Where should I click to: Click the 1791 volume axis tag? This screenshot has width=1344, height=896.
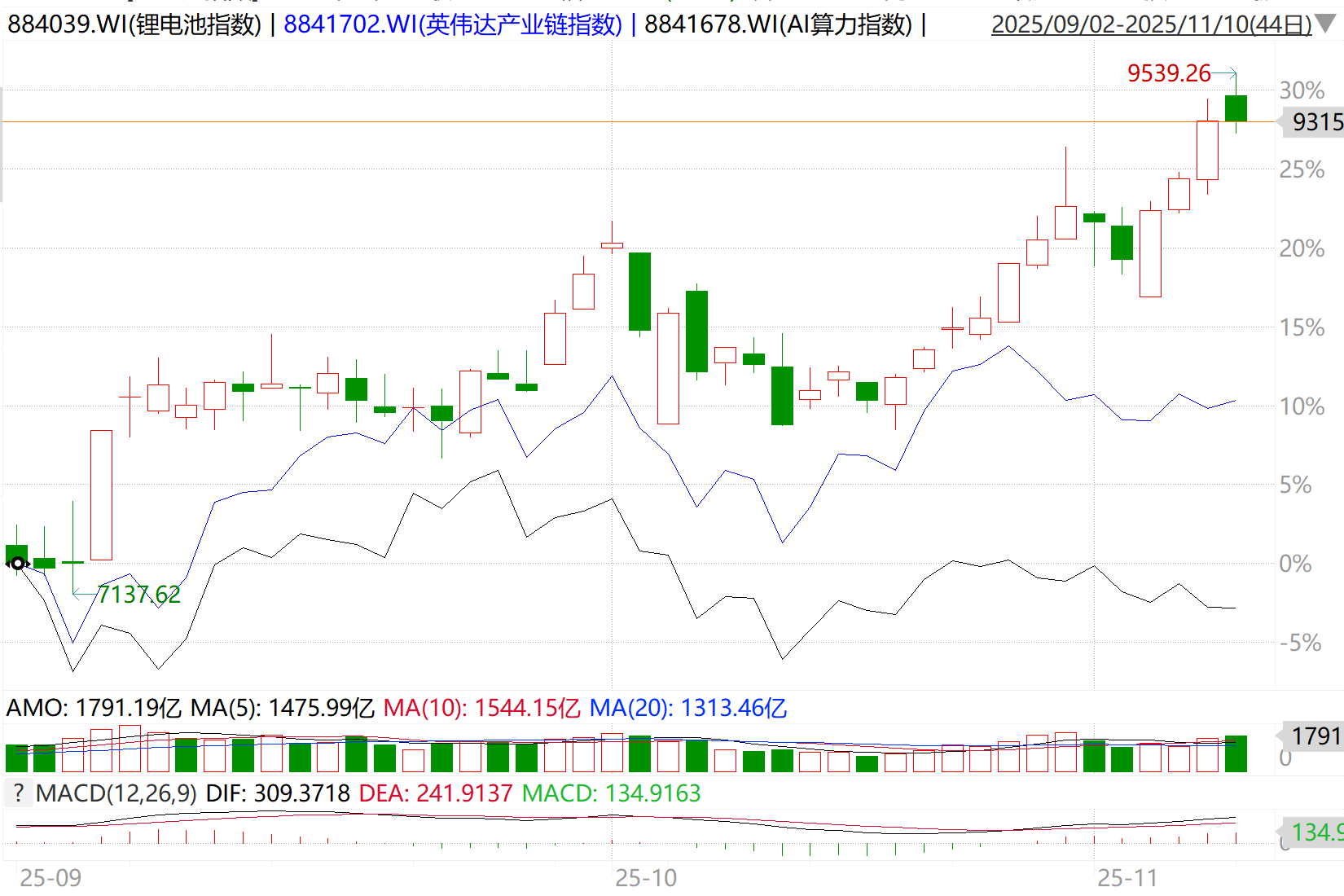pyautogui.click(x=1313, y=736)
